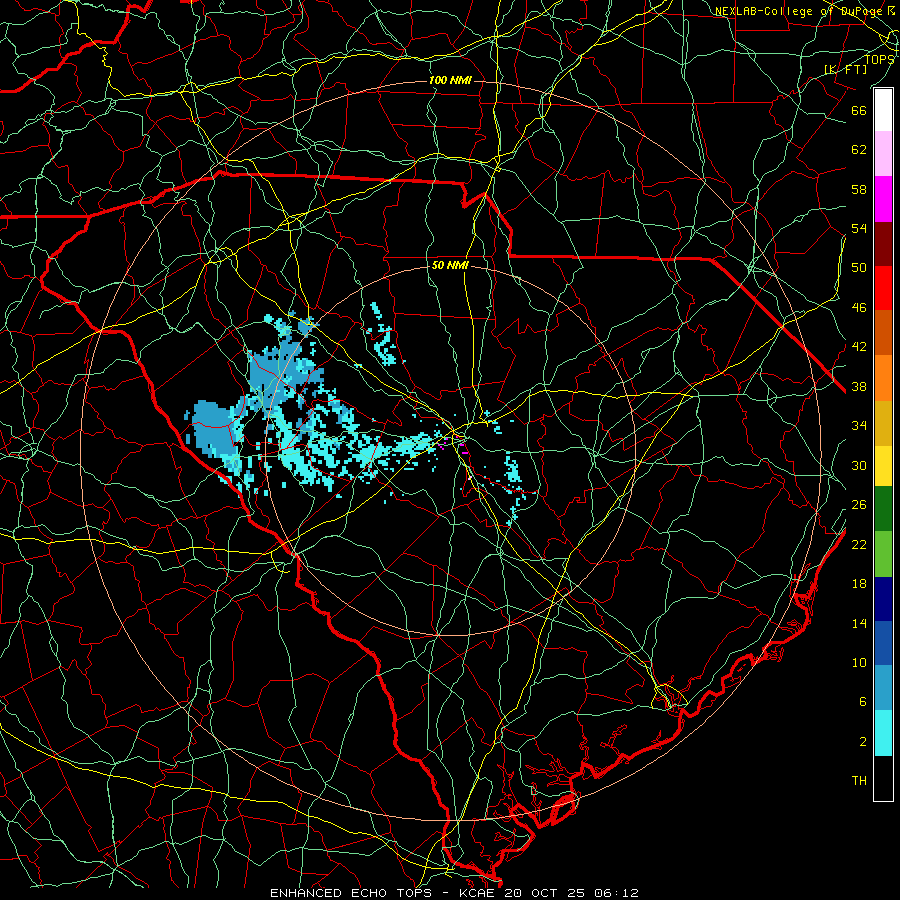Click the legend value '30'
The image size is (900, 900).
point(859,465)
